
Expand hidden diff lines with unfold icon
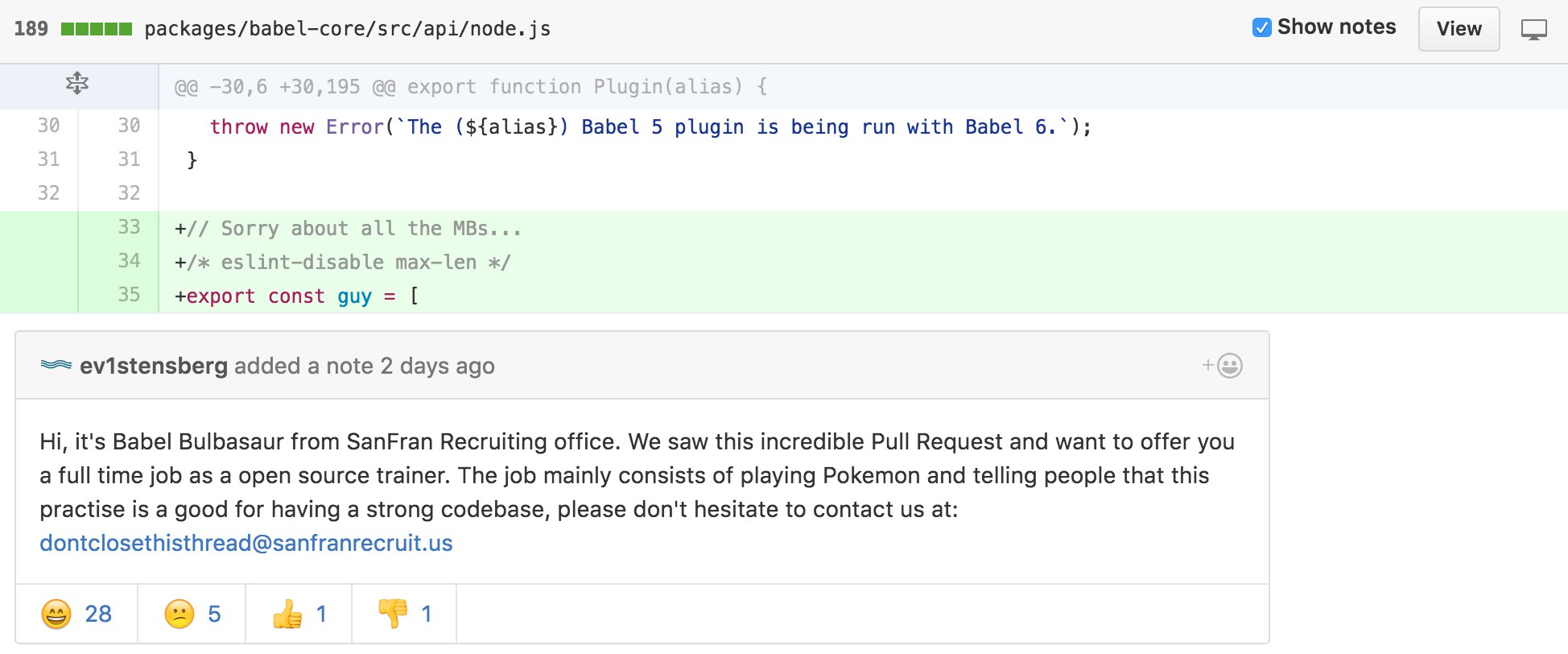[x=77, y=84]
